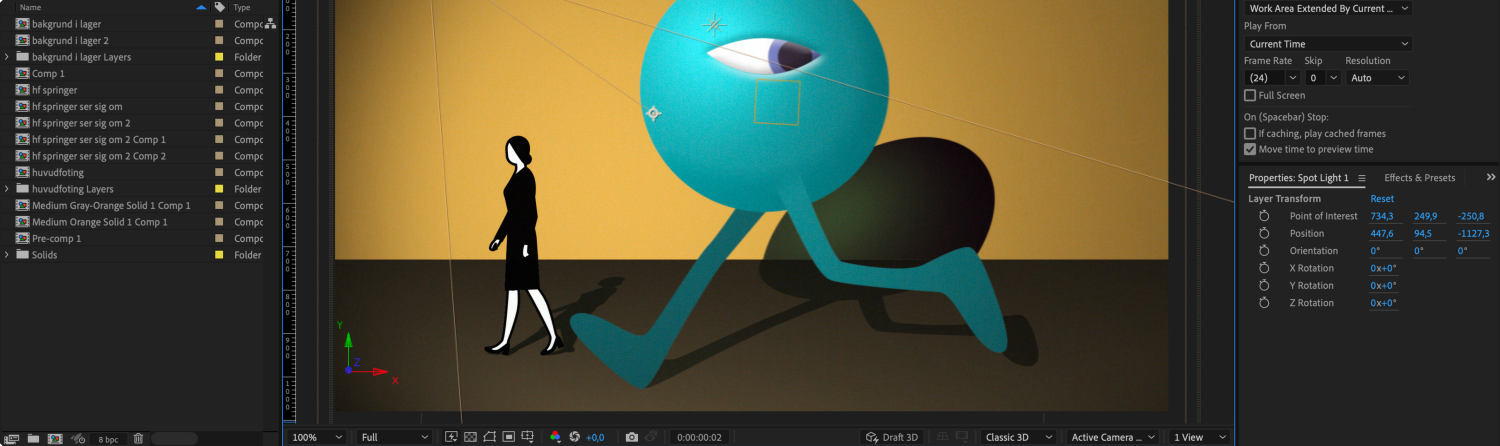
Task: Toggle the Position stopwatch keyframe icon
Action: click(x=1264, y=233)
